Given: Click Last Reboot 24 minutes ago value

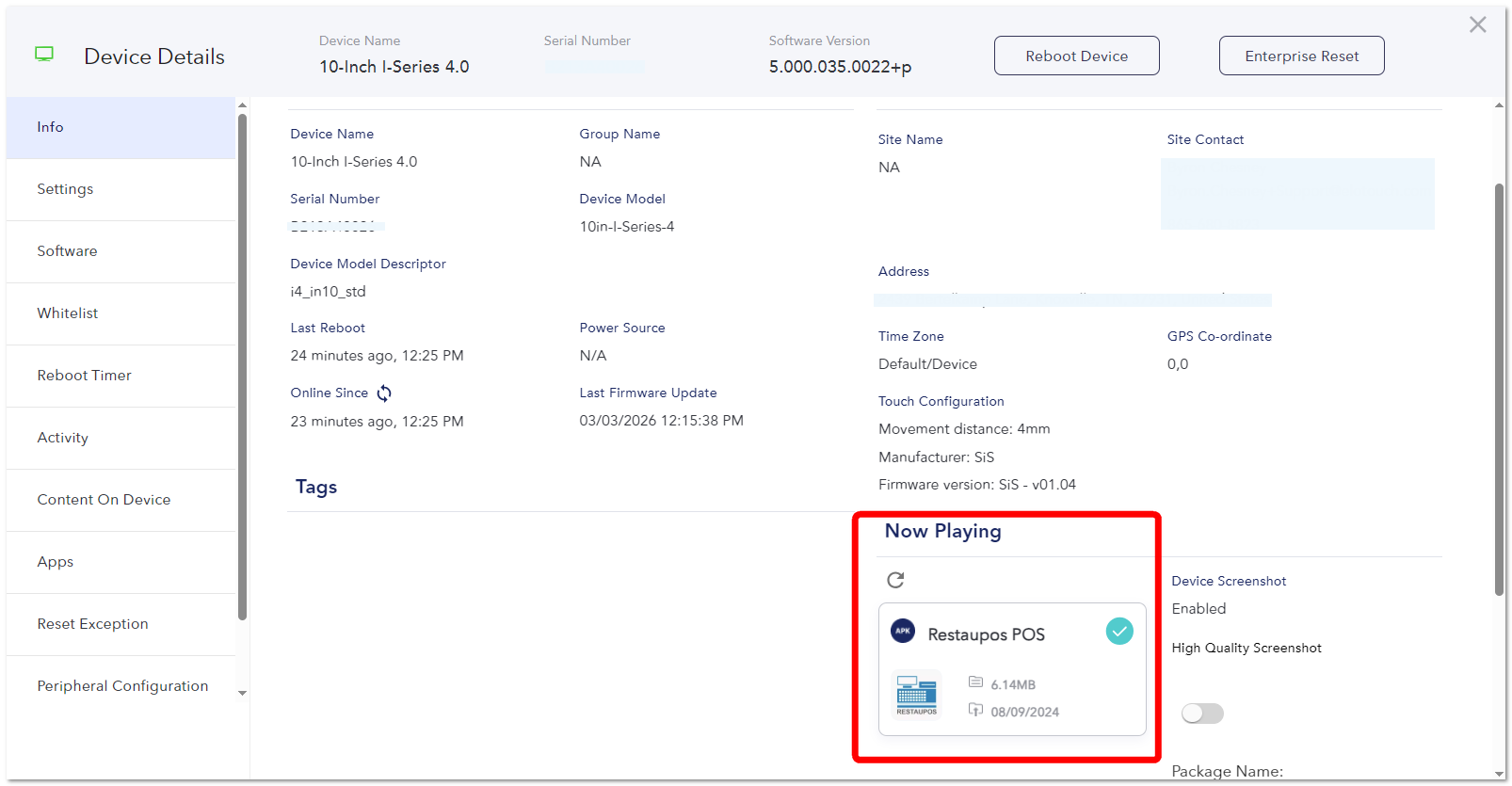Looking at the screenshot, I should 377,356.
